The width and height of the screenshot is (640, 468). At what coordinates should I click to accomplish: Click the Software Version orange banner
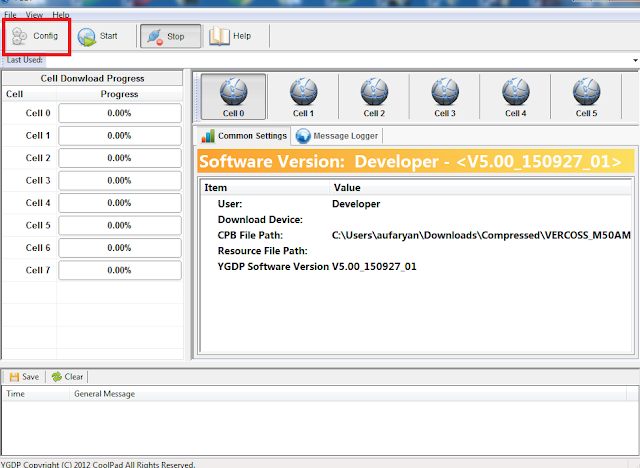(416, 162)
